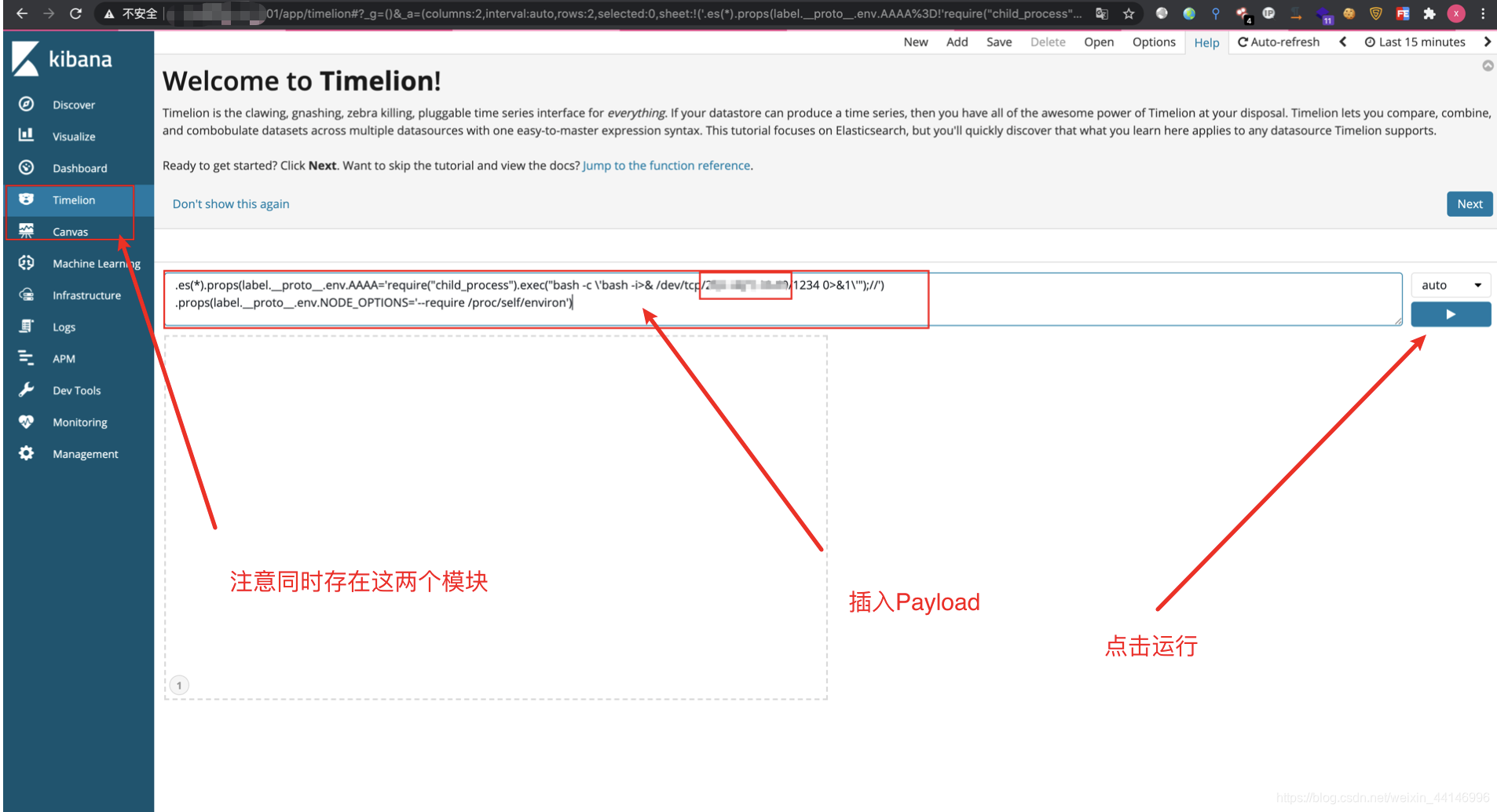Open Management text label

[x=86, y=454]
